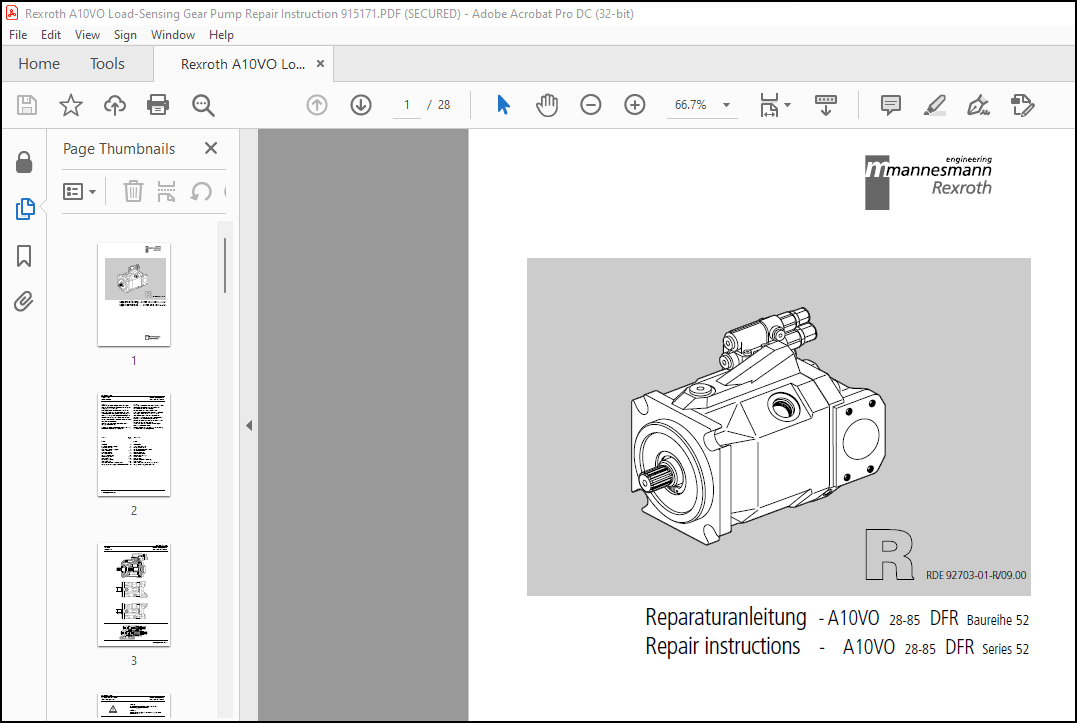Open the File menu
This screenshot has width=1077, height=723.
tap(18, 34)
